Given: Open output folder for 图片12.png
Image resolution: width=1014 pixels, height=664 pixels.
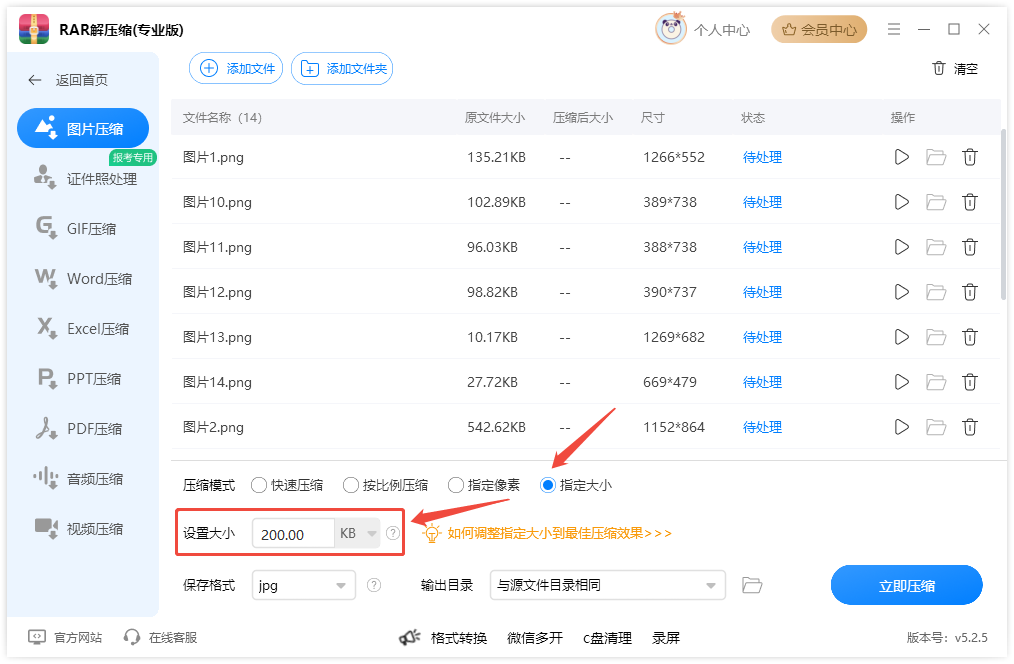Looking at the screenshot, I should click(x=936, y=292).
